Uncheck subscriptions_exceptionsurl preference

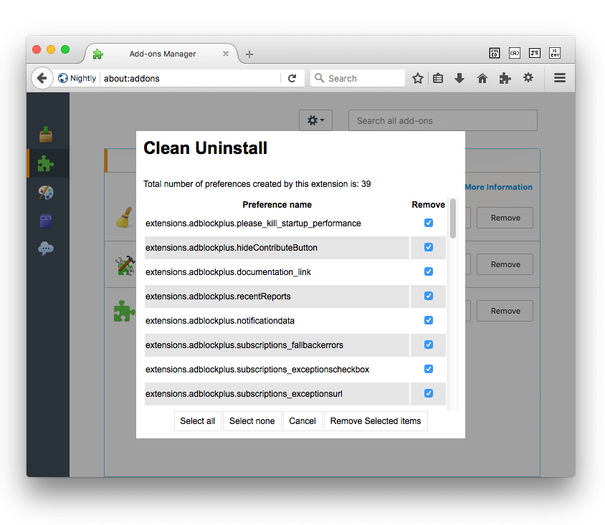pyautogui.click(x=428, y=393)
